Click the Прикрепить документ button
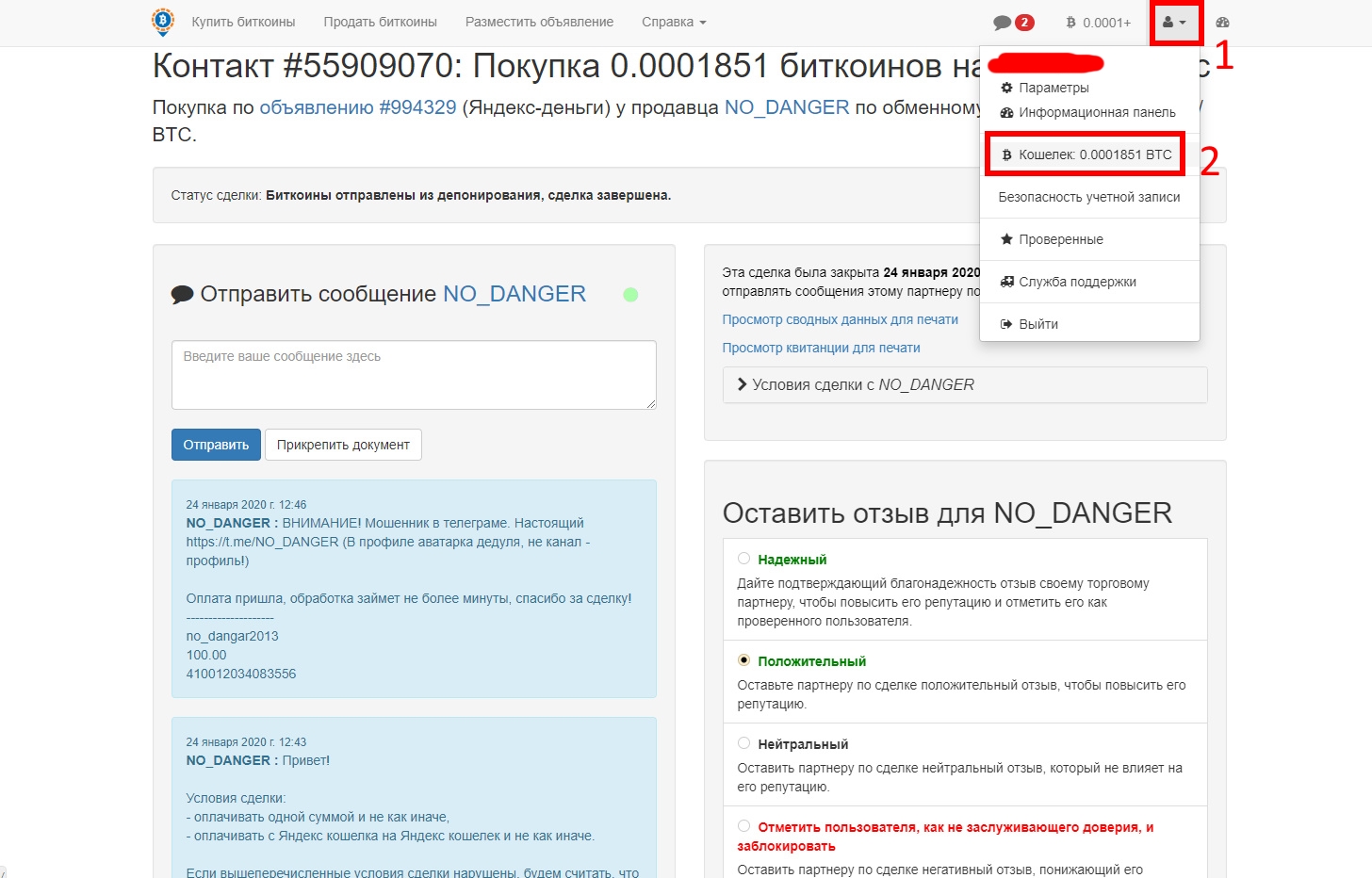 [343, 445]
